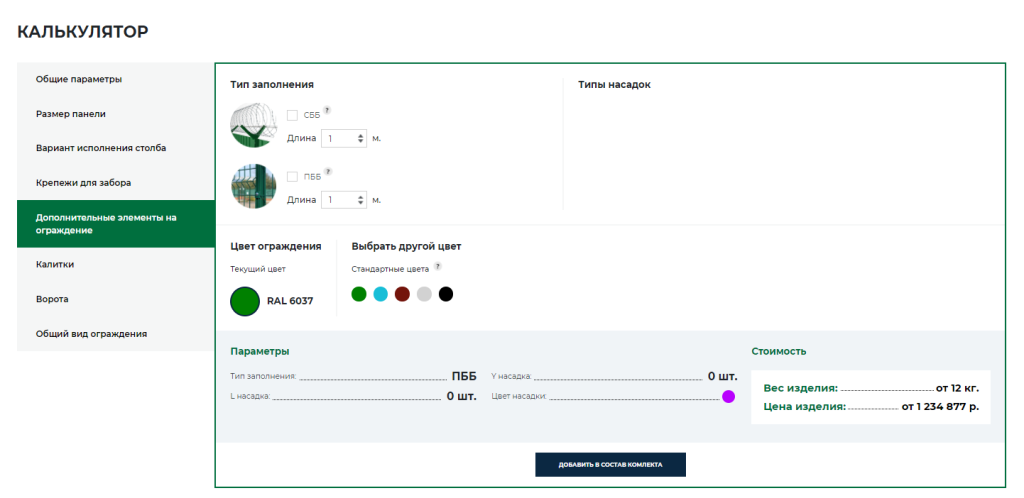This screenshot has height=498, width=1024.
Task: Click the ПББ fence panel thumbnail
Action: (x=253, y=187)
